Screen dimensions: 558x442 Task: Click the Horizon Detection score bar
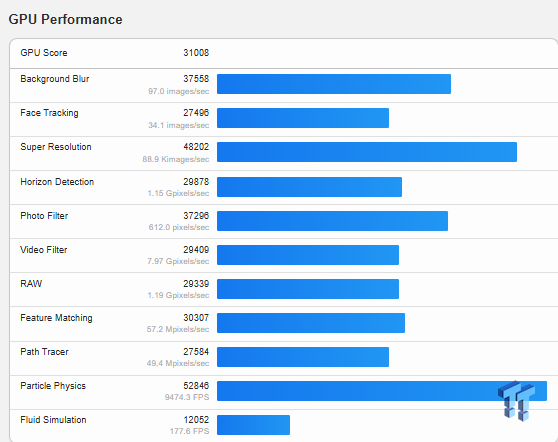[x=310, y=187]
